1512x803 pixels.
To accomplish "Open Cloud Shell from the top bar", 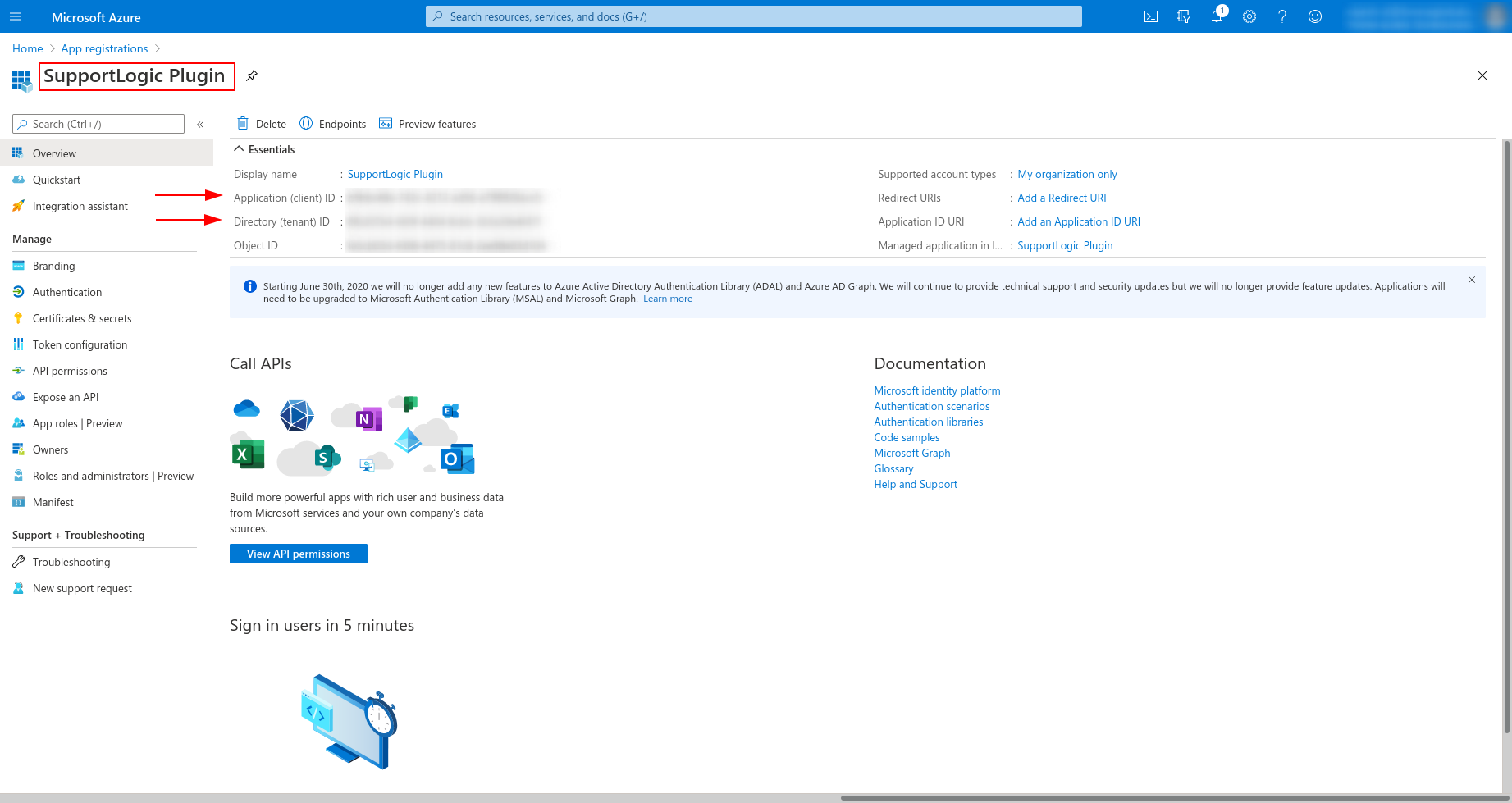I will 1151,16.
